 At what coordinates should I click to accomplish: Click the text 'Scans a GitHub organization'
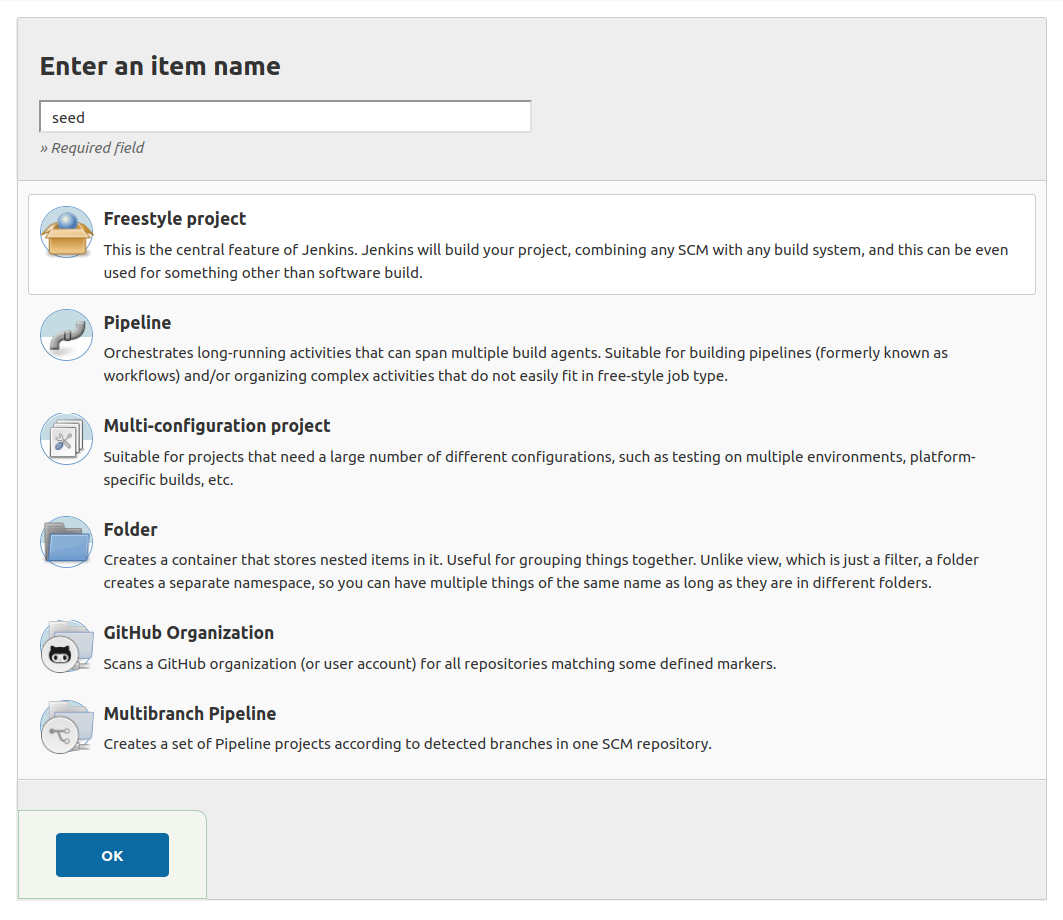click(440, 664)
